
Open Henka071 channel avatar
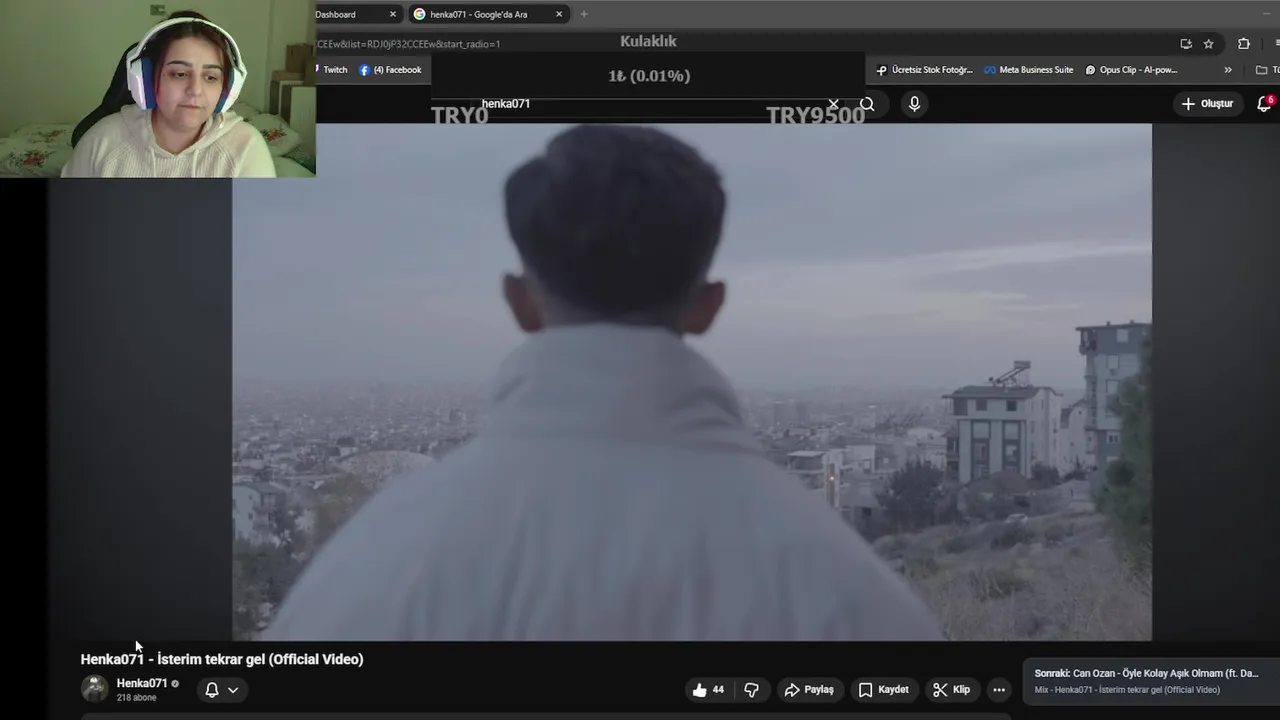(x=94, y=689)
